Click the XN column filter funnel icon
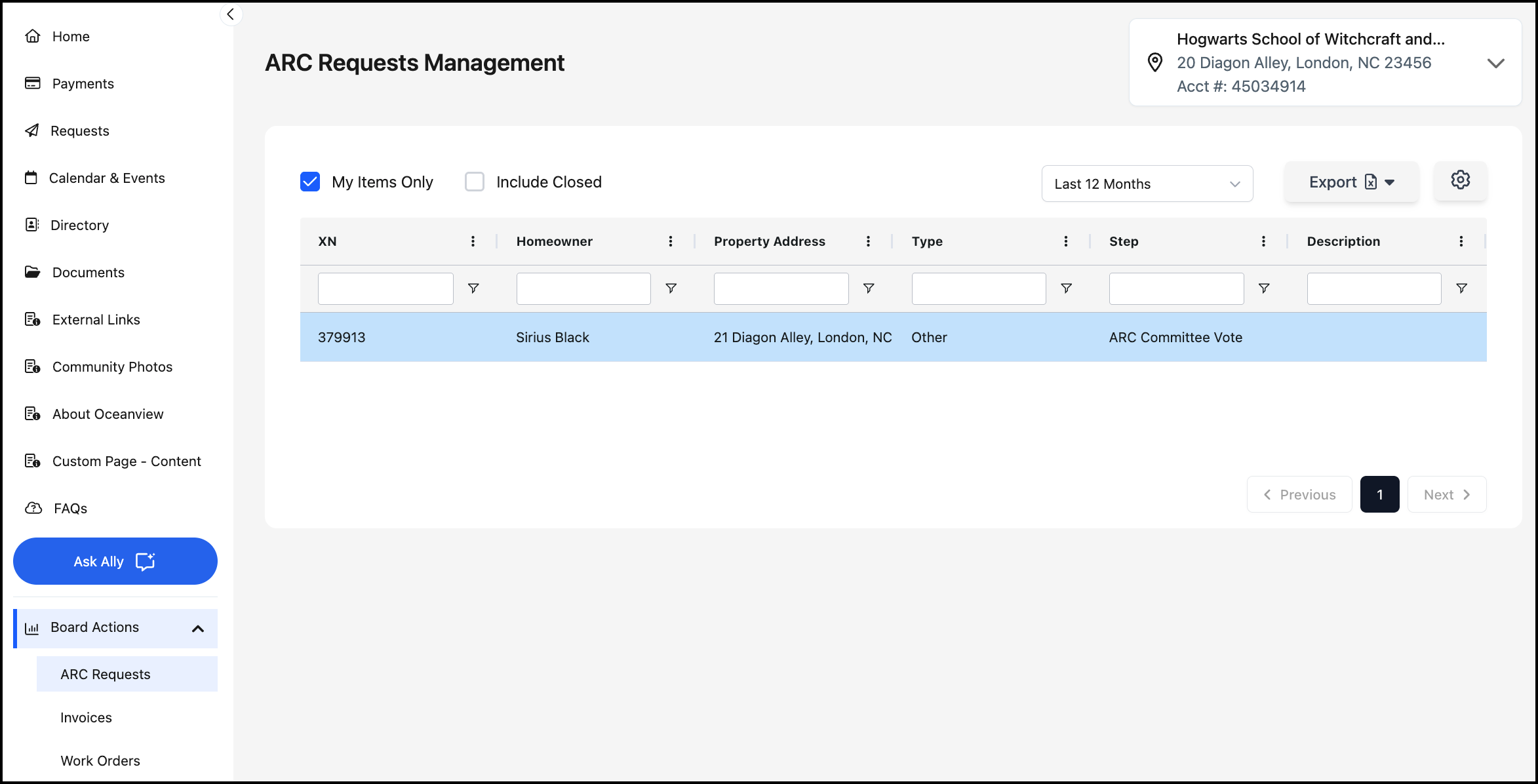 pyautogui.click(x=473, y=288)
